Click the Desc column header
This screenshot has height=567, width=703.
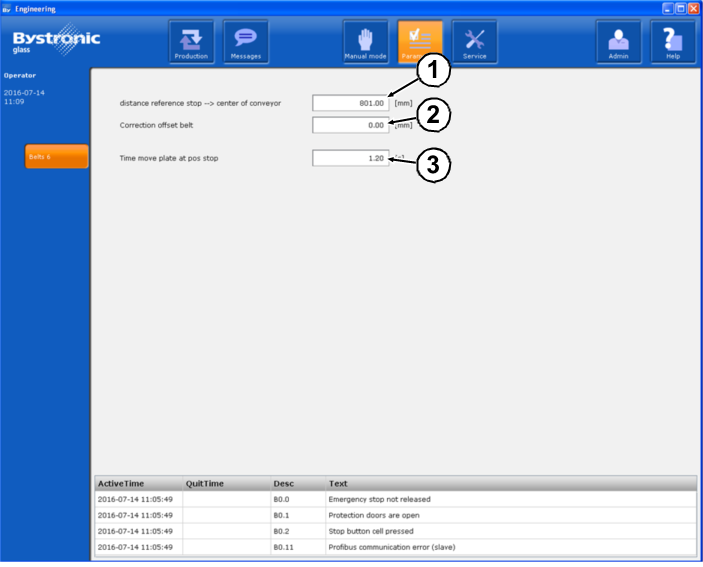[298, 484]
